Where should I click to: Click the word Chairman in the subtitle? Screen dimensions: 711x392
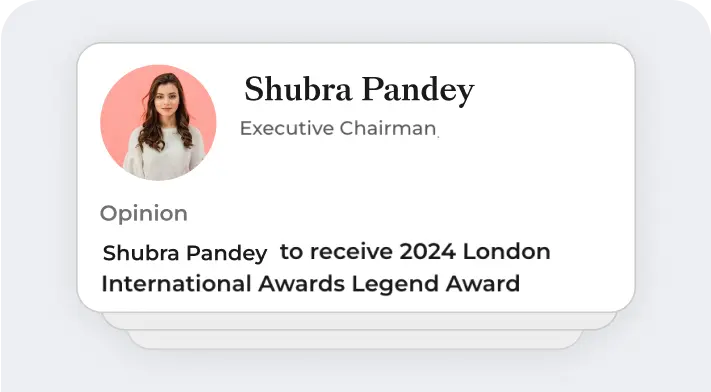click(388, 128)
